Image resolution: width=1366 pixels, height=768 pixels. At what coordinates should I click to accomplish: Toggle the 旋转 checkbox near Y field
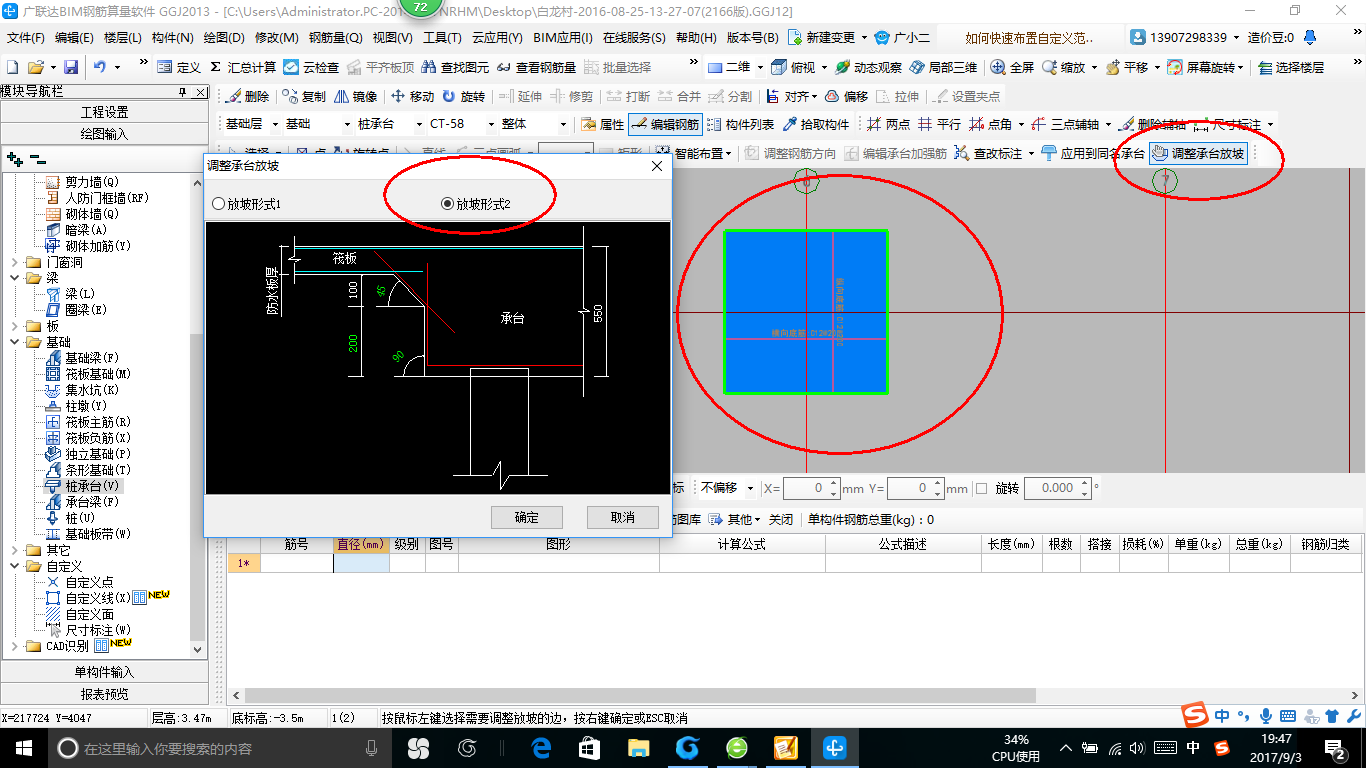pyautogui.click(x=981, y=489)
